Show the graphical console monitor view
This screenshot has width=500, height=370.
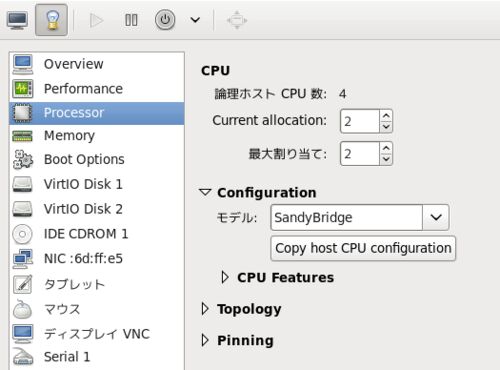click(17, 20)
